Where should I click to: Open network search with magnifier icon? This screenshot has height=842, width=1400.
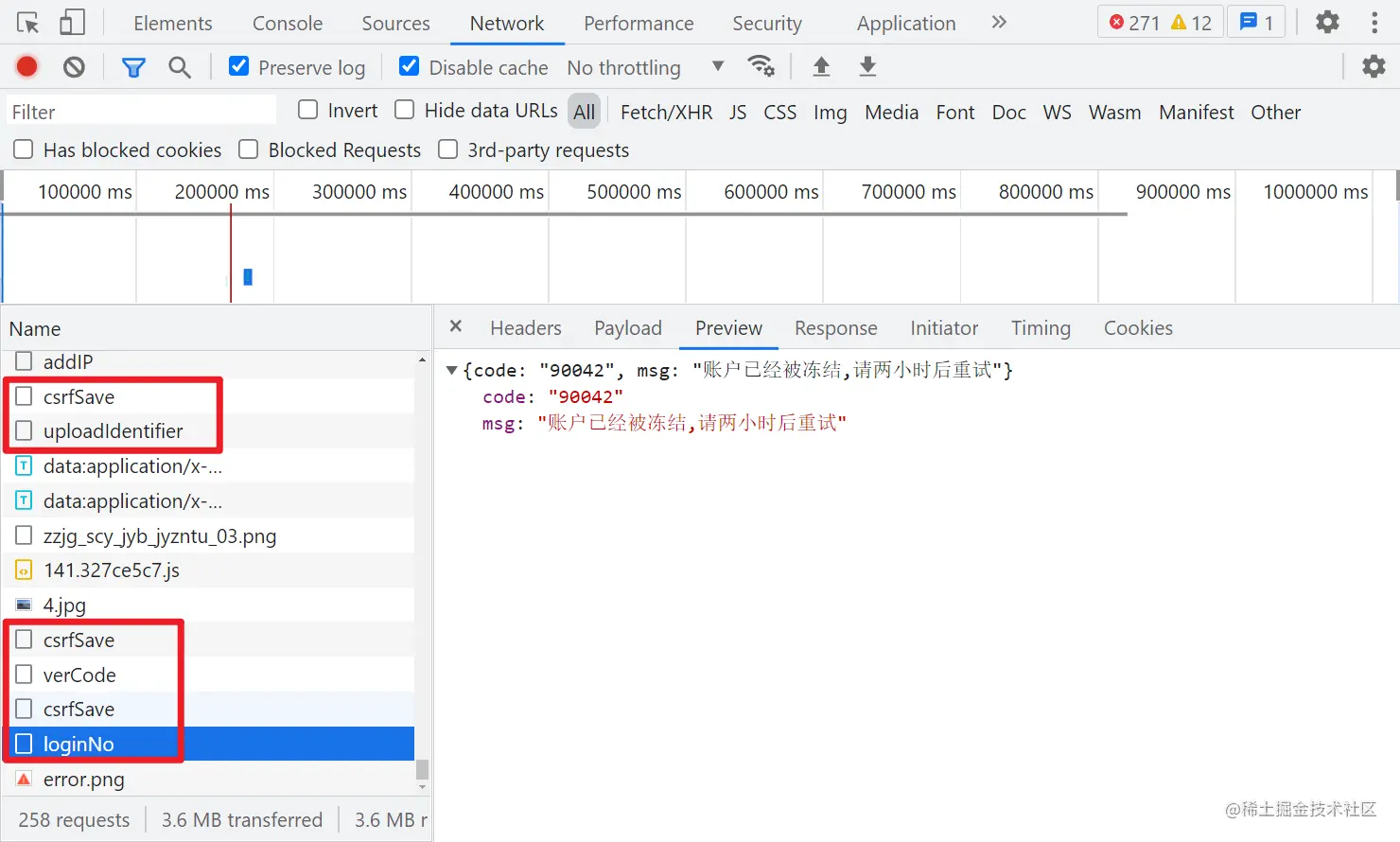(180, 66)
